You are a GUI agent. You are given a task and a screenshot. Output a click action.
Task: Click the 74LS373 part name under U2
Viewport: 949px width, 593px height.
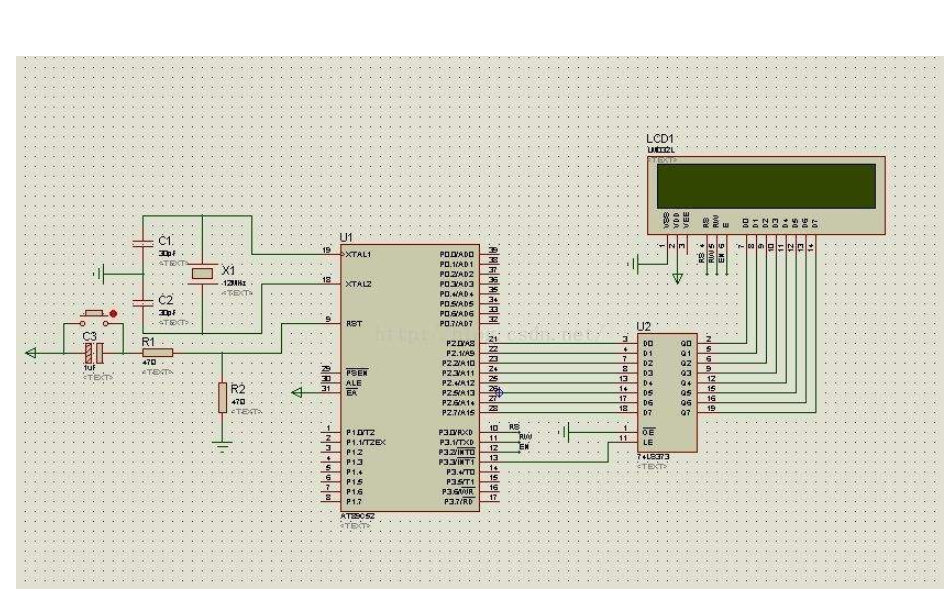point(653,457)
